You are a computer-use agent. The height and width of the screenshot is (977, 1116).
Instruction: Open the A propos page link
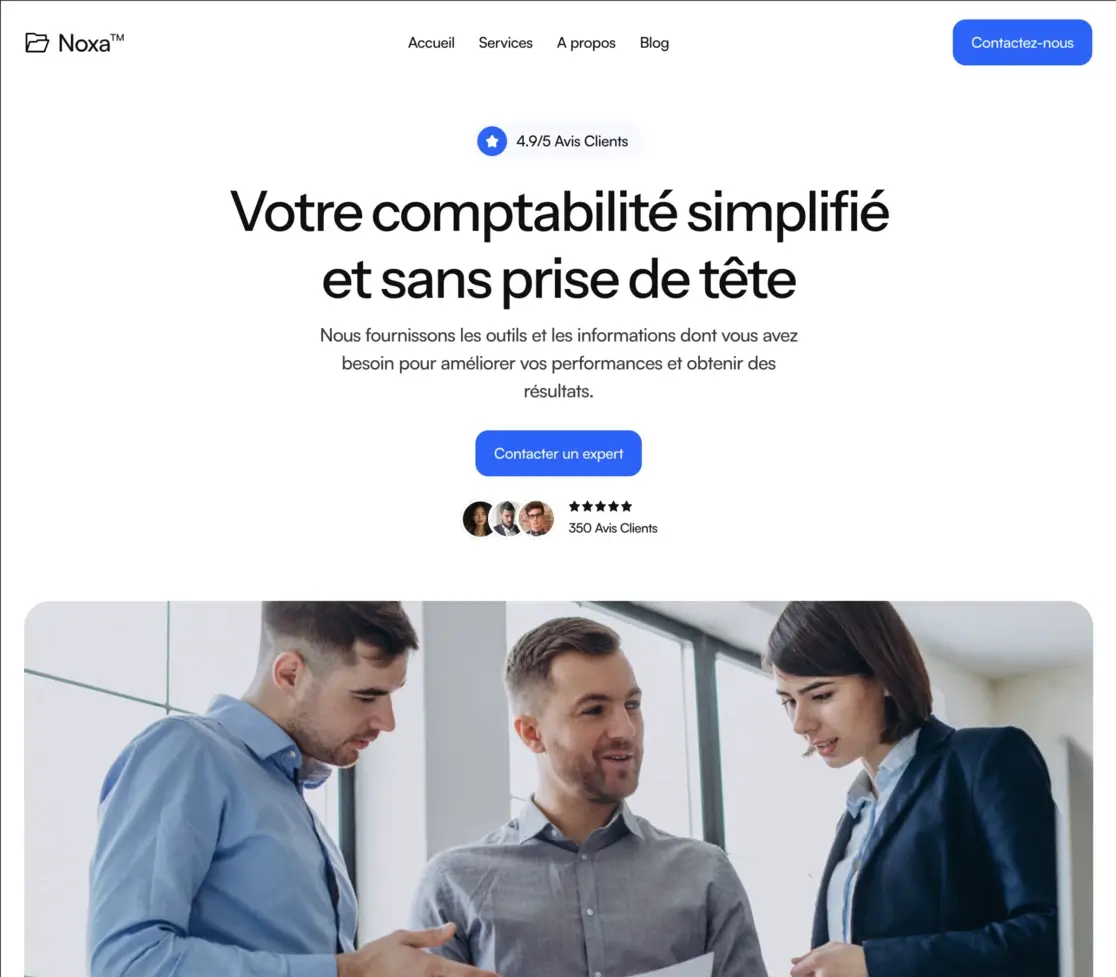coord(586,43)
